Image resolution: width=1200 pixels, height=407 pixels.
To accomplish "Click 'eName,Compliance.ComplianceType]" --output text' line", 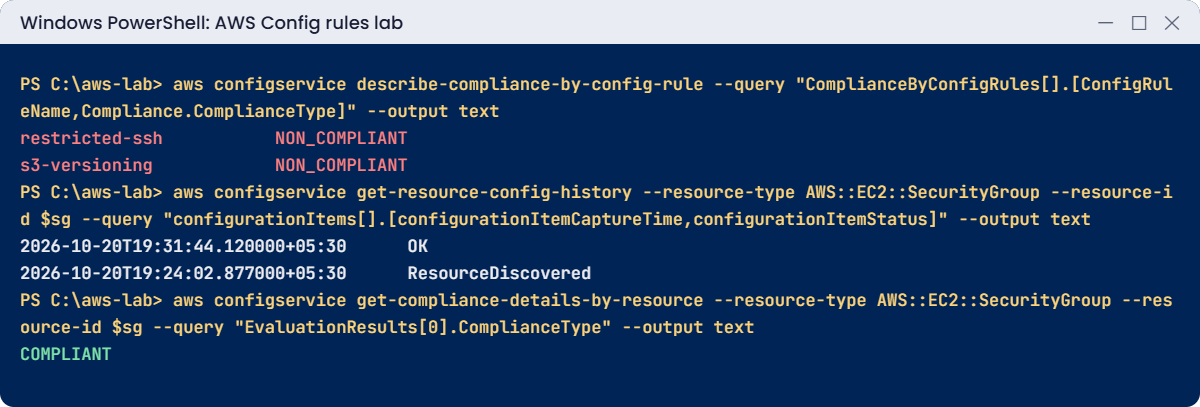I will (259, 111).
